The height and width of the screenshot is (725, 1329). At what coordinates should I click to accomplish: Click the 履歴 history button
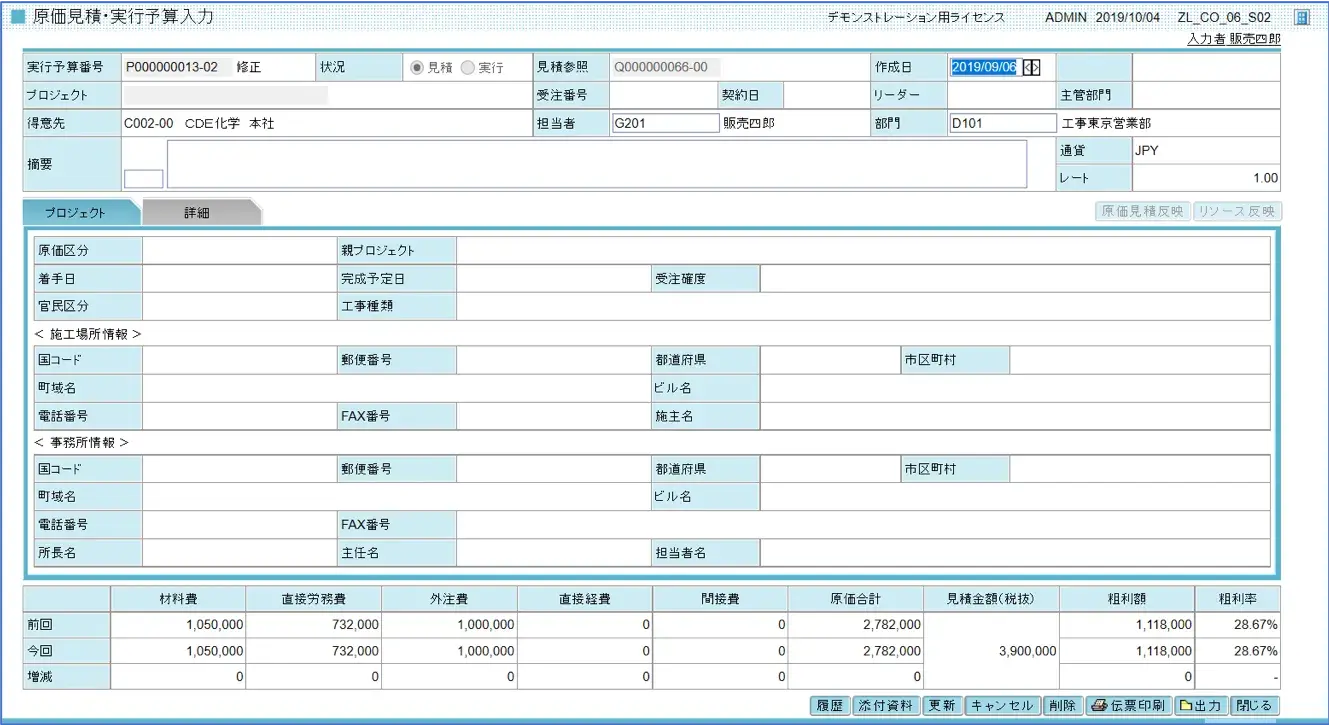point(829,705)
